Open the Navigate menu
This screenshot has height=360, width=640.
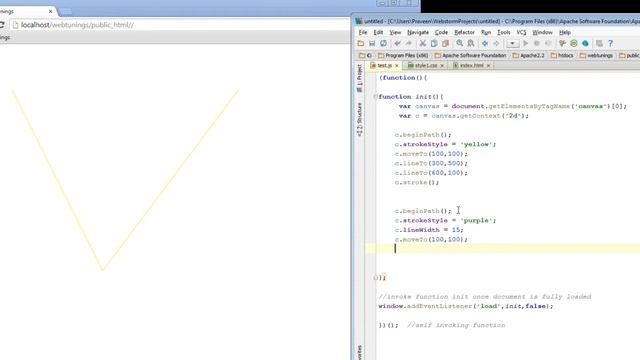[x=418, y=32]
